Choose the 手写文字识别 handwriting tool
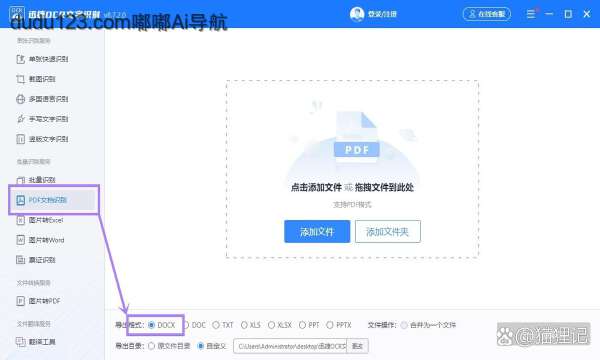Image resolution: width=600 pixels, height=360 pixels. point(42,119)
